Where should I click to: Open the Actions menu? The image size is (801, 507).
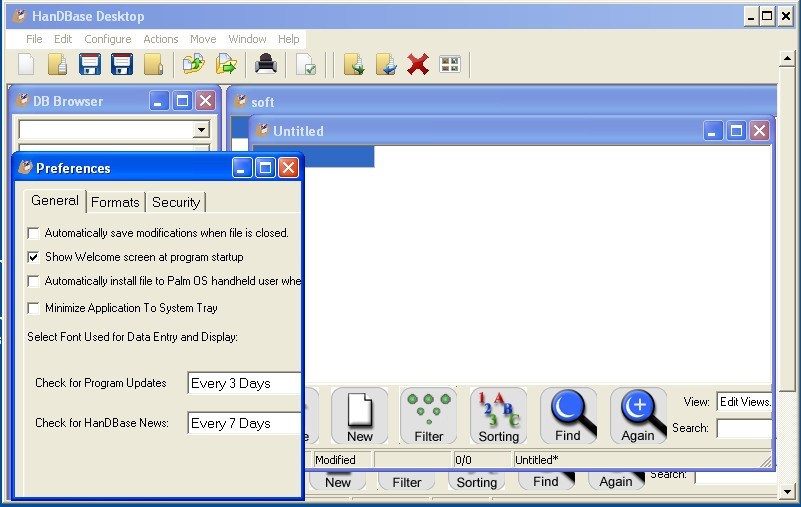(x=161, y=39)
